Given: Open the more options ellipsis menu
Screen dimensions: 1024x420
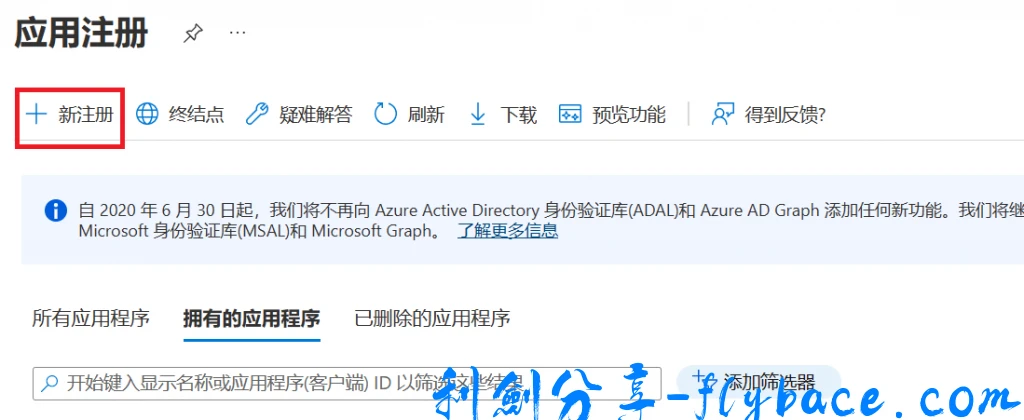Looking at the screenshot, I should [238, 32].
